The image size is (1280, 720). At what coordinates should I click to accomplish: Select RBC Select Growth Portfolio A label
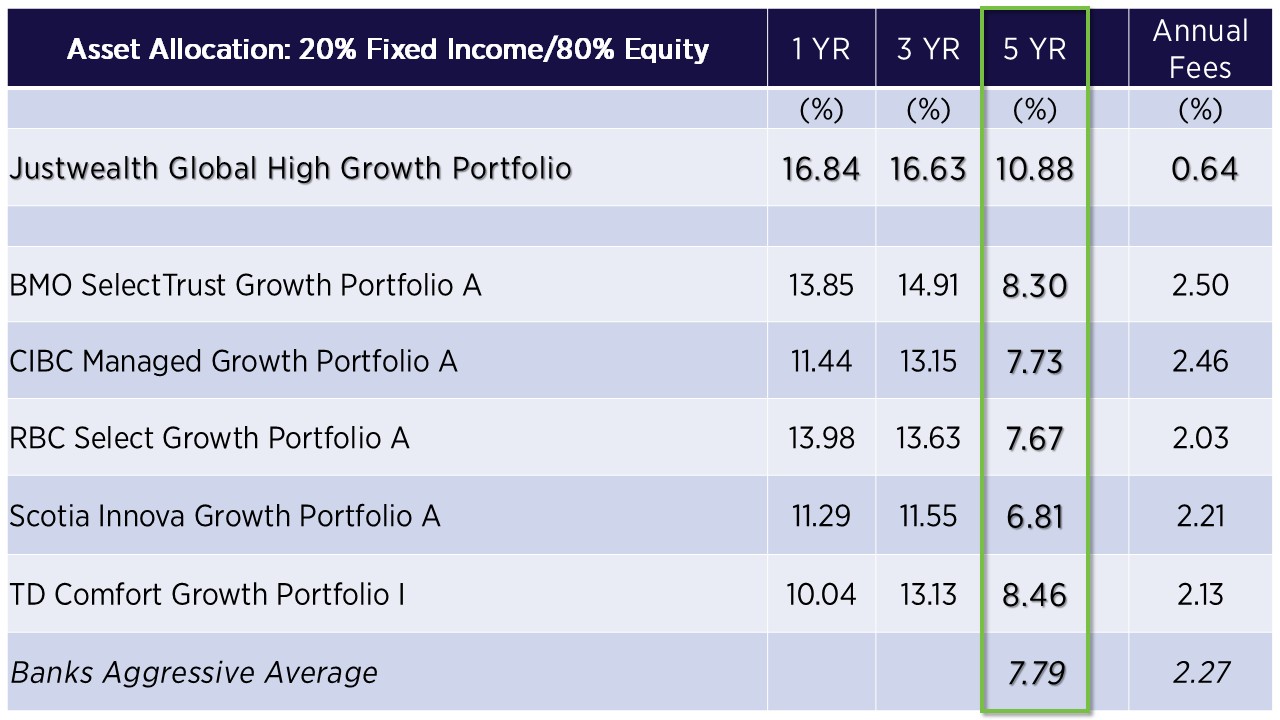pos(209,438)
